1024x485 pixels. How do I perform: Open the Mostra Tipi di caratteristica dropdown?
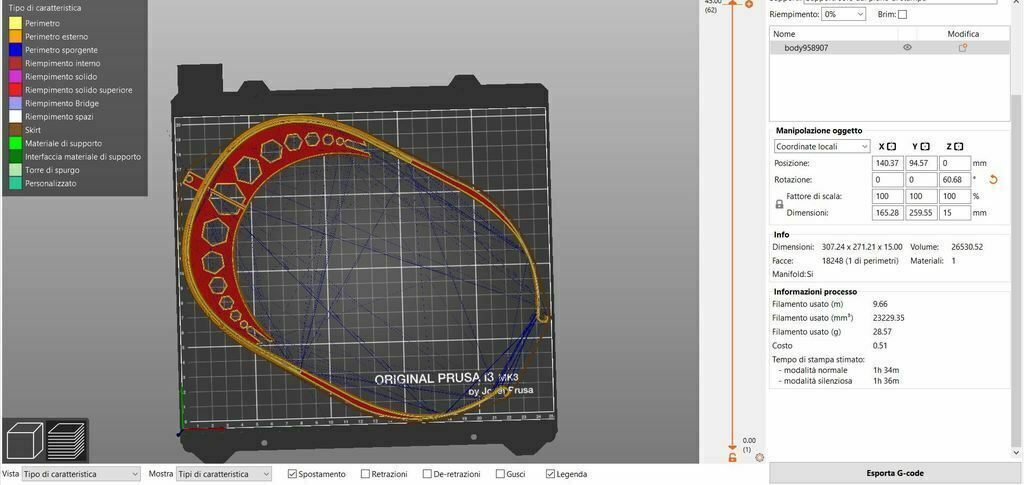[224, 474]
